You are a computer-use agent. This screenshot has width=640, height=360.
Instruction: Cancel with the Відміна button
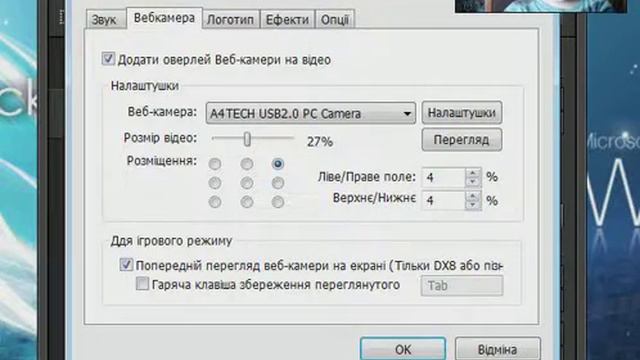click(498, 349)
